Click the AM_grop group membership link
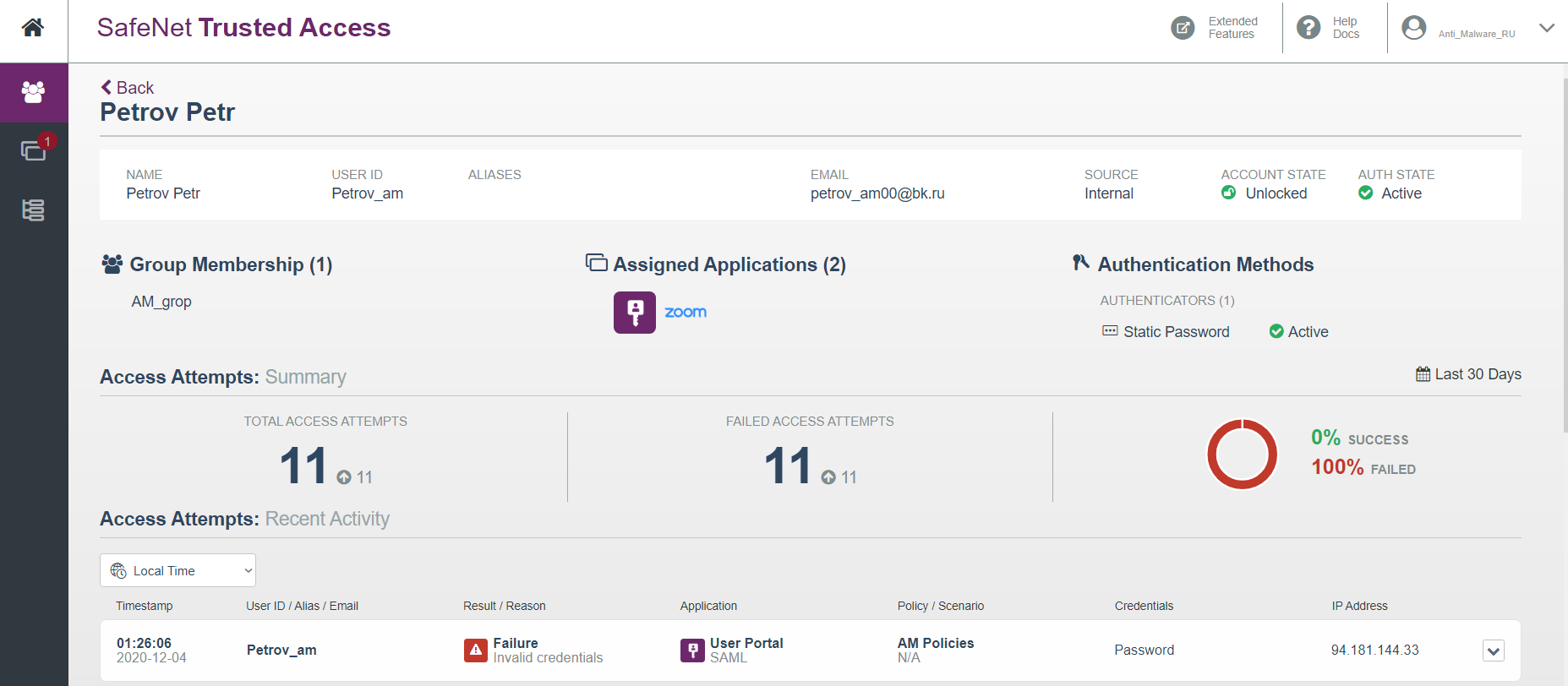Screen dimensions: 1568x686 pos(161,302)
